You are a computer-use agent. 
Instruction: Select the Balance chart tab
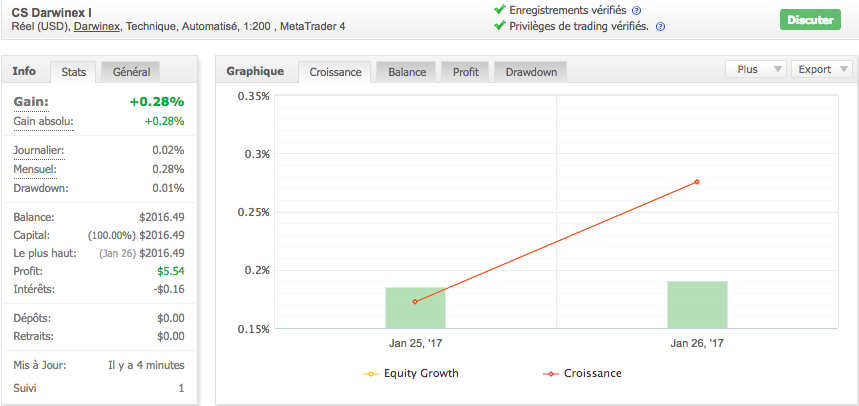(407, 72)
